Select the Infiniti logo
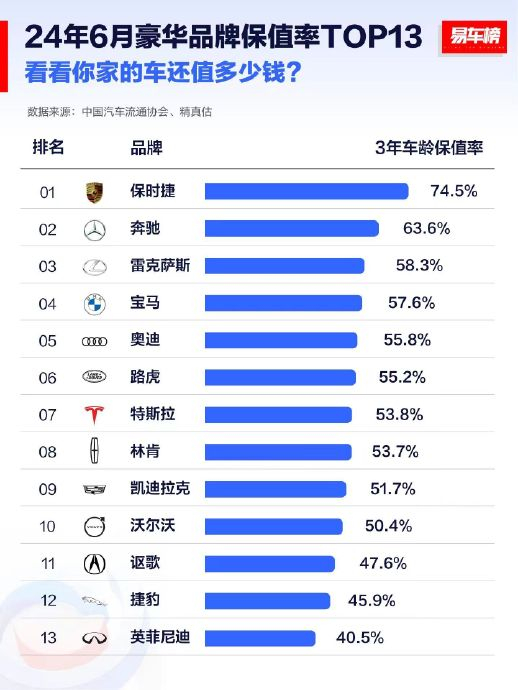The width and height of the screenshot is (518, 690). click(x=94, y=638)
